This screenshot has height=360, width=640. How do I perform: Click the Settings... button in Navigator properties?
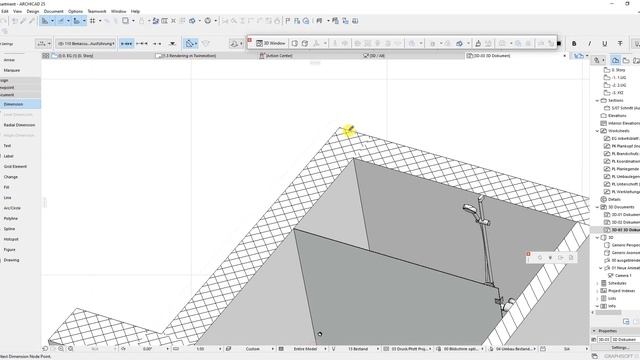[620, 348]
